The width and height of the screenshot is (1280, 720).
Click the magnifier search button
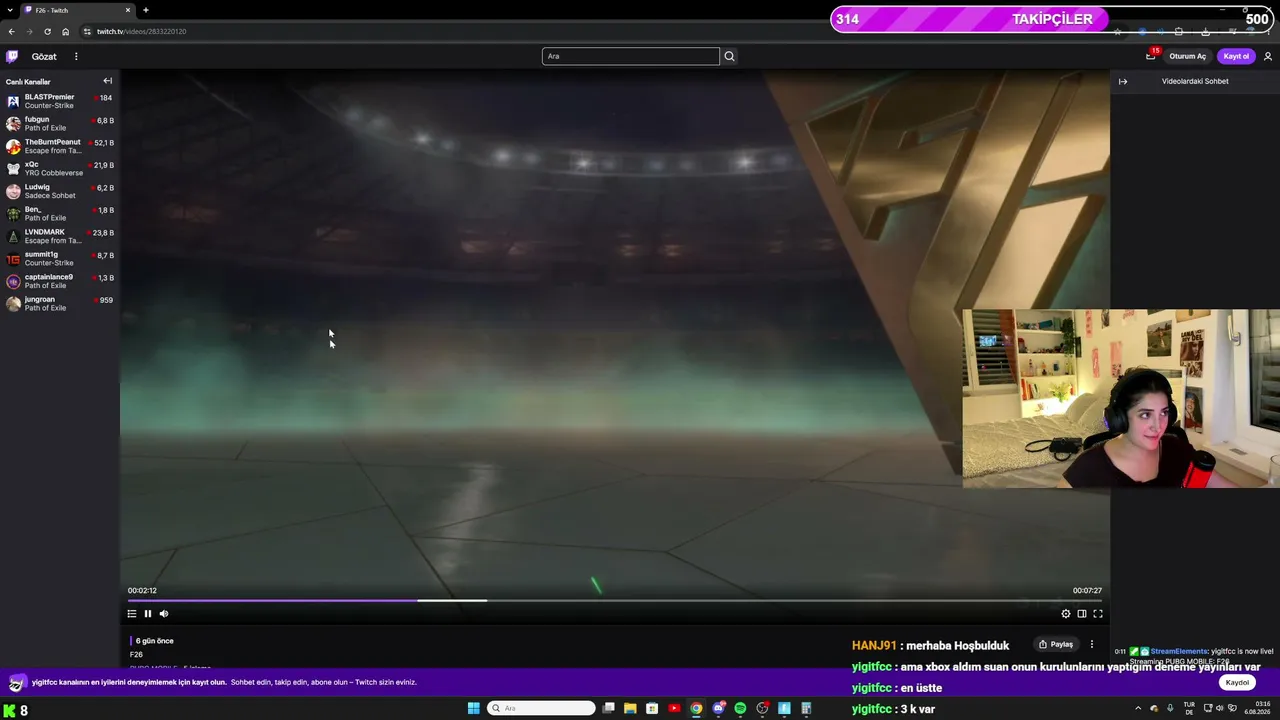point(730,56)
